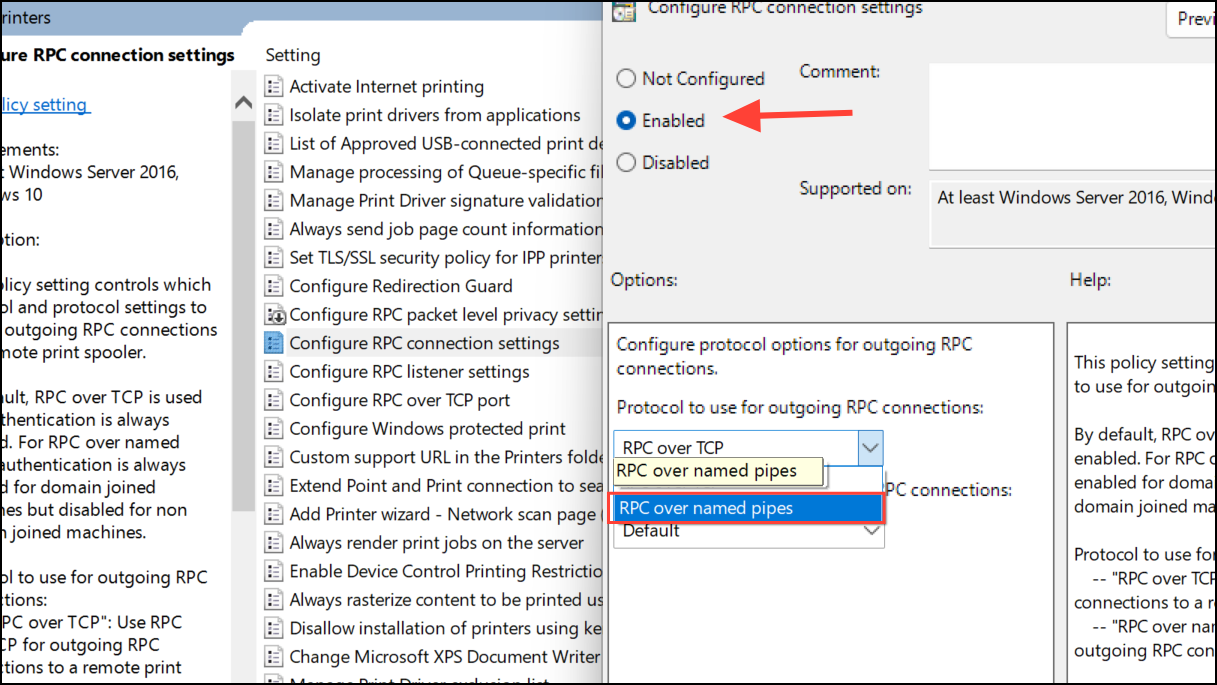
Task: Select the Disabled radio button
Action: 626,162
